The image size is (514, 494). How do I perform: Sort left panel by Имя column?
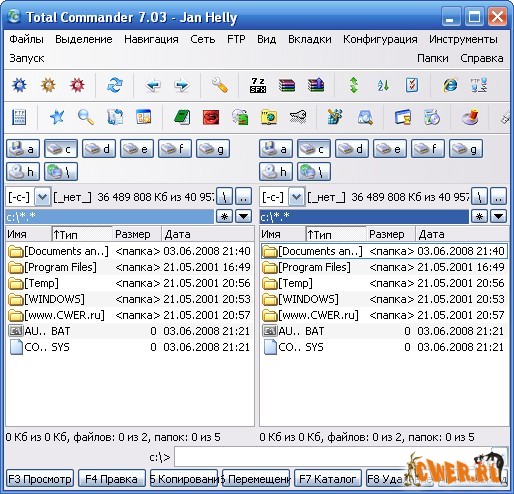click(x=29, y=234)
